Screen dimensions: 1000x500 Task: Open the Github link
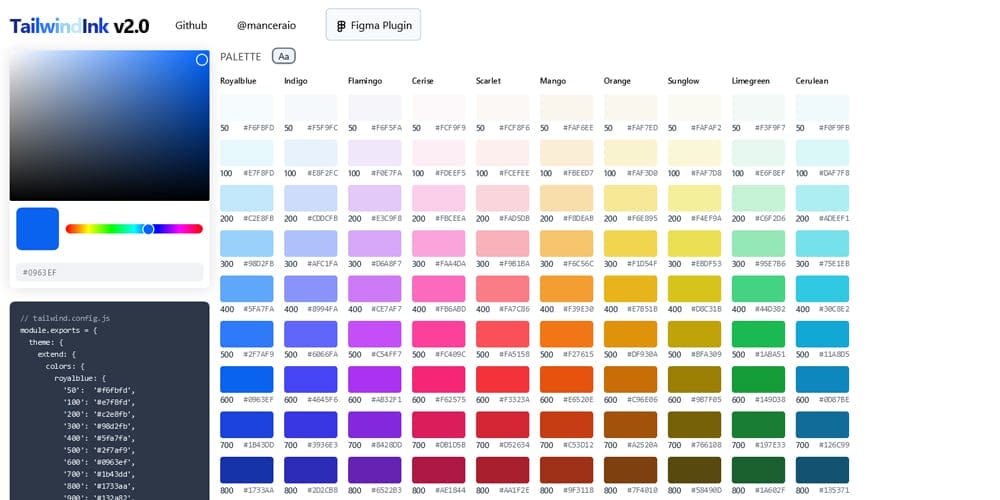191,26
